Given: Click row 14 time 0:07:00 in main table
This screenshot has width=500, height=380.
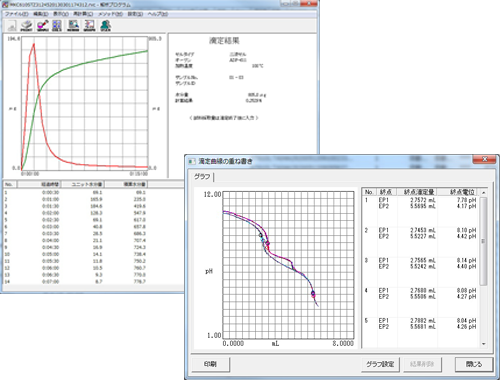Looking at the screenshot, I should point(50,282).
